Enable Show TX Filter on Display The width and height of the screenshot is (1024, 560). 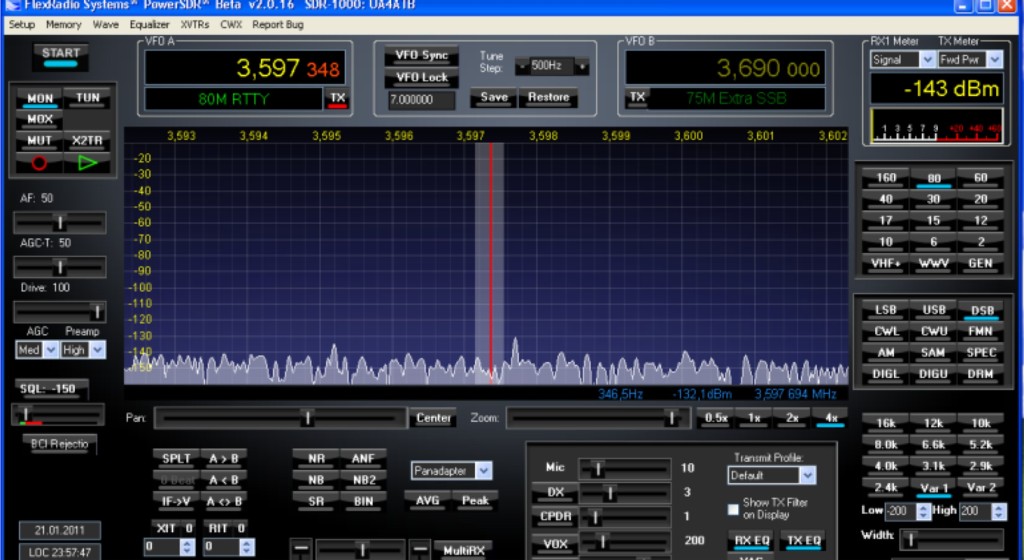pos(734,509)
